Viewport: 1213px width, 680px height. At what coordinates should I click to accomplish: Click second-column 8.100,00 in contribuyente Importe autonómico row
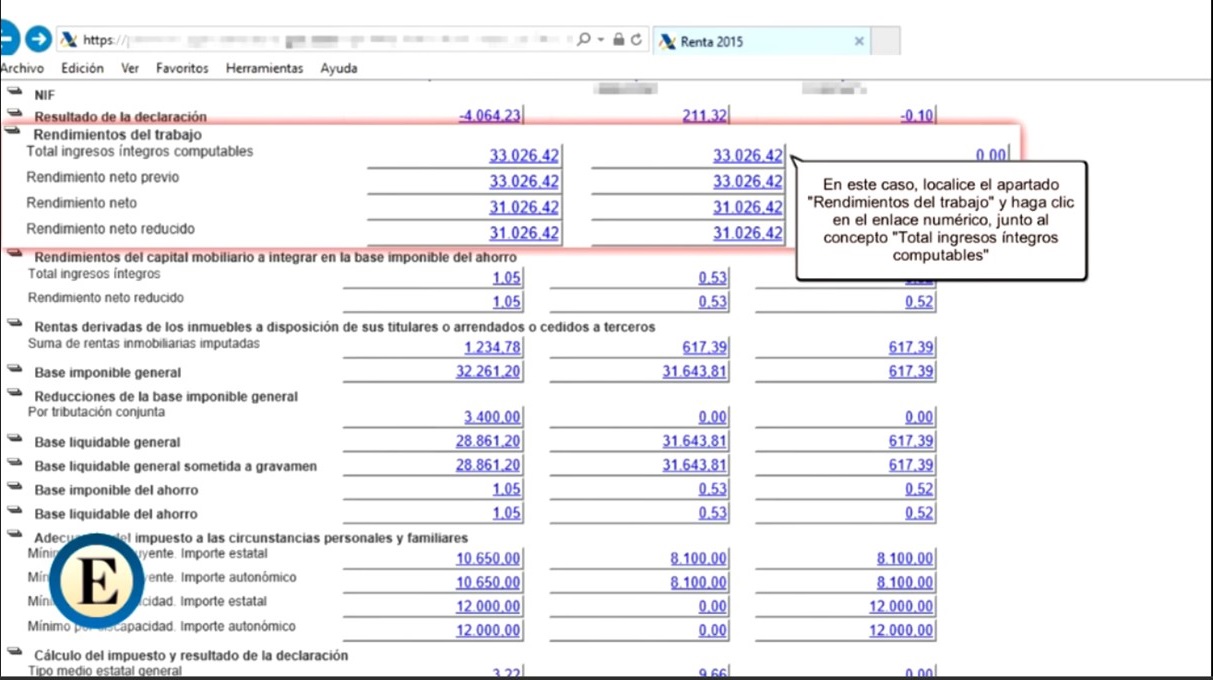click(x=699, y=582)
